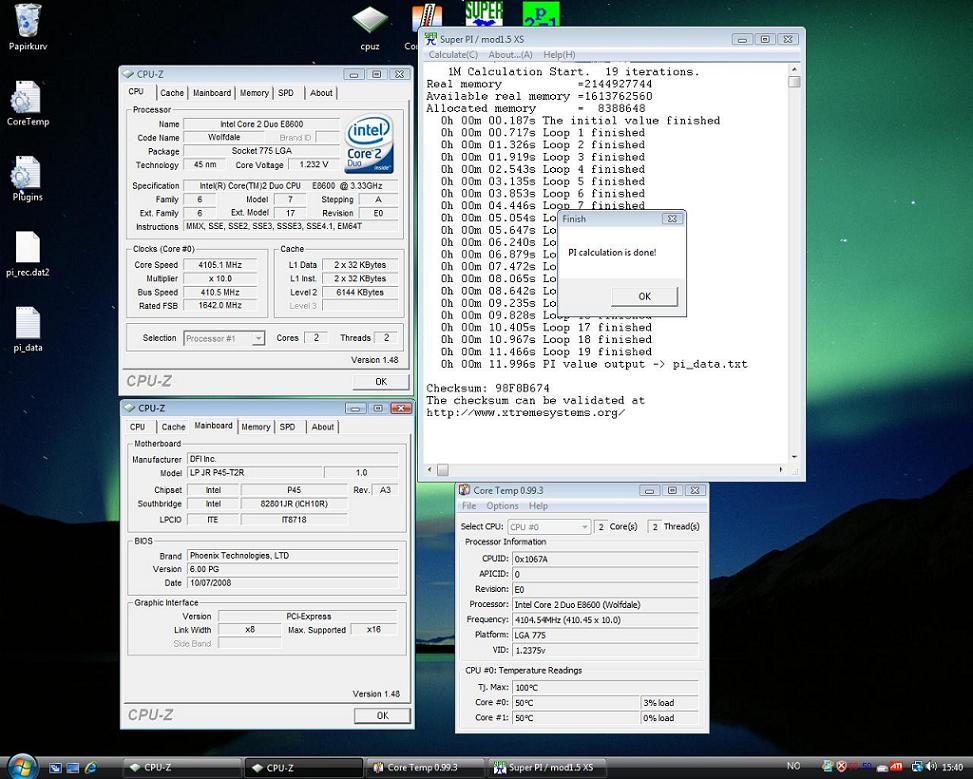Switch to the Memory tab in the upper CPU-Z window
This screenshot has width=973, height=779.
254,92
